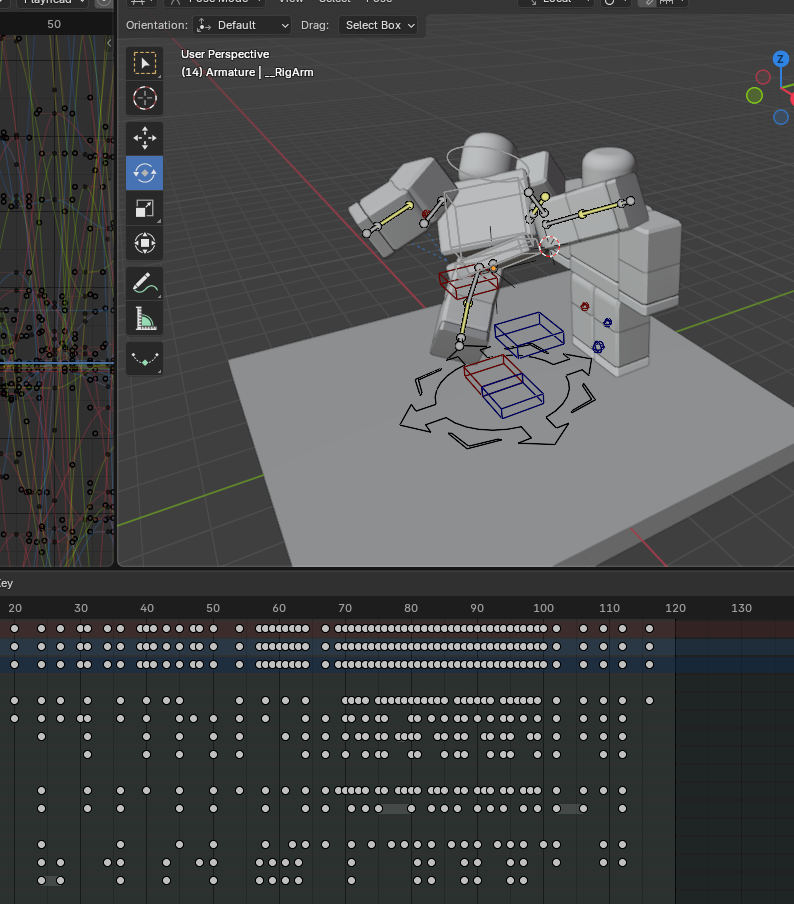Select small red marker on the standing leg
Viewport: 794px width, 904px height.
(x=585, y=307)
